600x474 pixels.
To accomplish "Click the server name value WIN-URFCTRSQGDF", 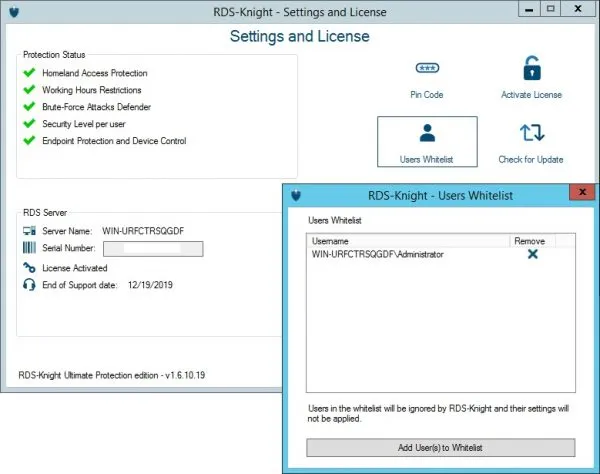I will [x=143, y=231].
